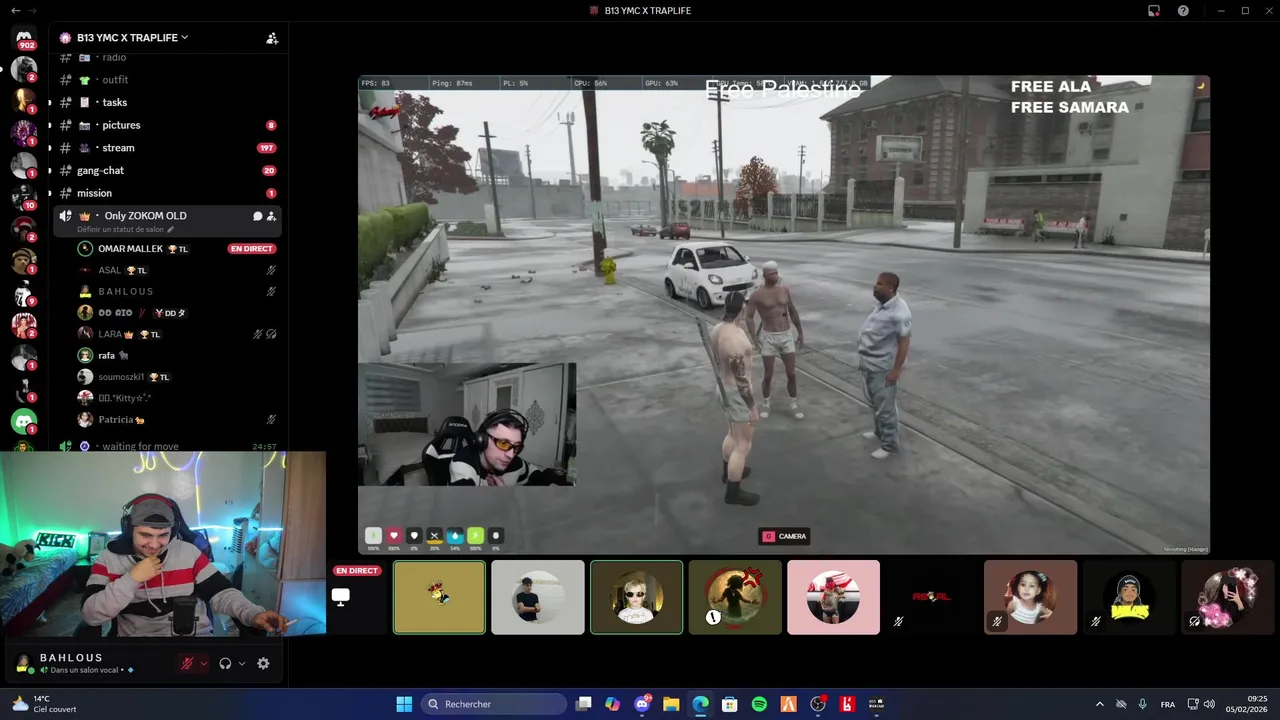Open the tasks channel
Screen dimensions: 1280x720
(x=166, y=102)
